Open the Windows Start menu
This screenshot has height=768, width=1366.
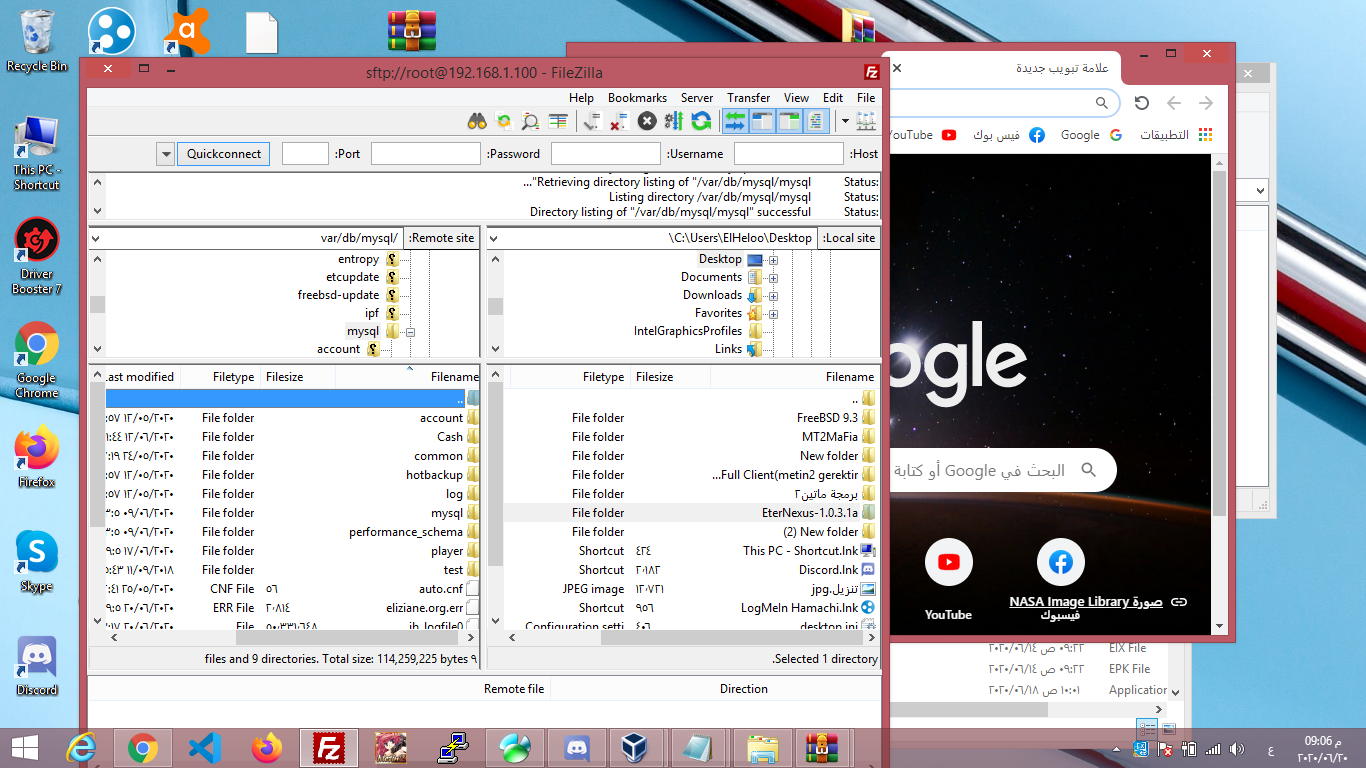[x=24, y=748]
